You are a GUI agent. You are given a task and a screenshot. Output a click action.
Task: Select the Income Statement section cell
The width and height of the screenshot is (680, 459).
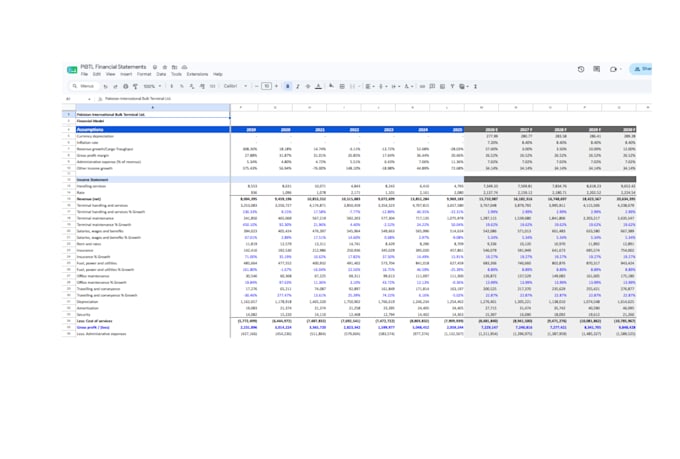click(153, 179)
